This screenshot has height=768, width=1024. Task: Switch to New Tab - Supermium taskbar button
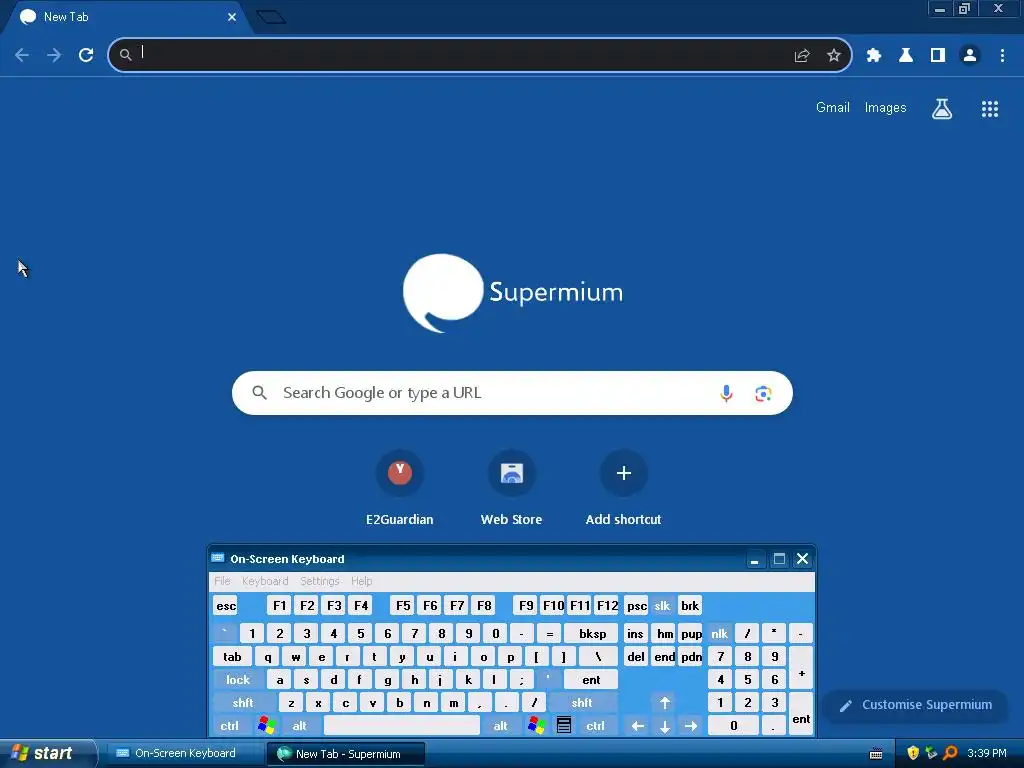pos(346,754)
